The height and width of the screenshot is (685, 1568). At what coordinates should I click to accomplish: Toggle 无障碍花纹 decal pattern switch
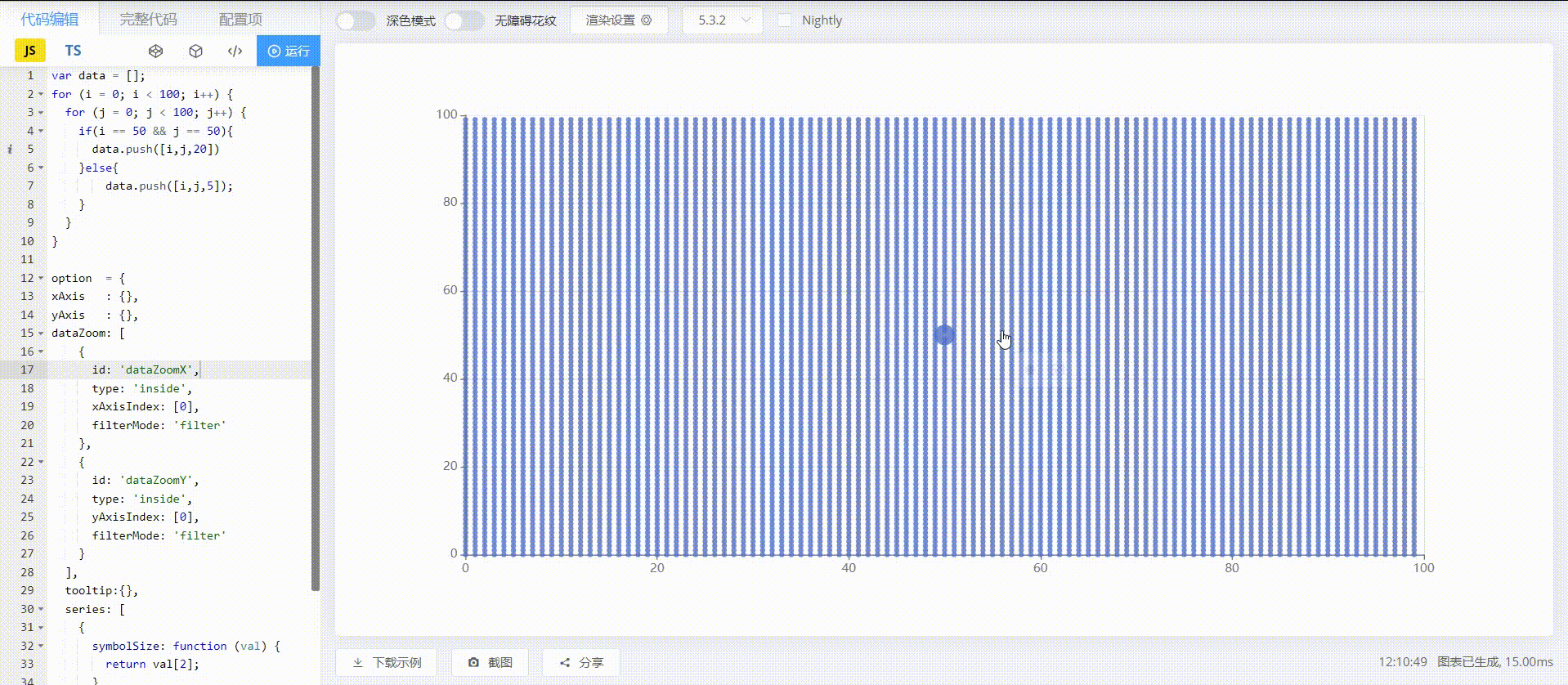pos(464,20)
